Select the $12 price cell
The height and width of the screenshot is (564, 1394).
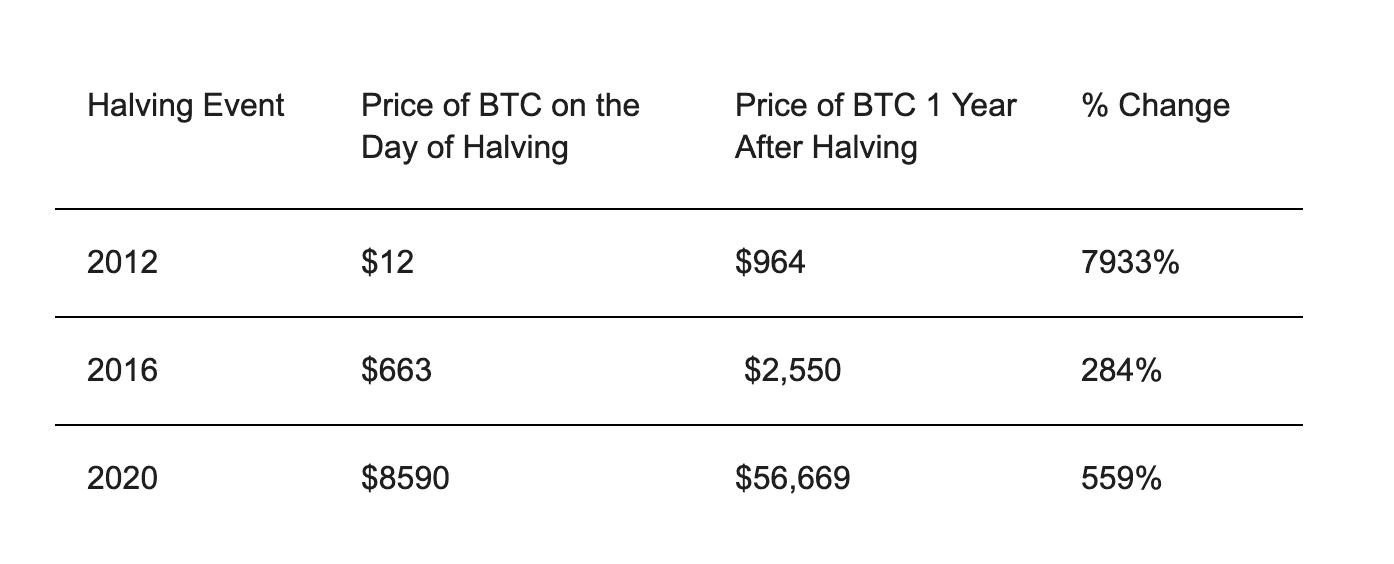tap(387, 263)
